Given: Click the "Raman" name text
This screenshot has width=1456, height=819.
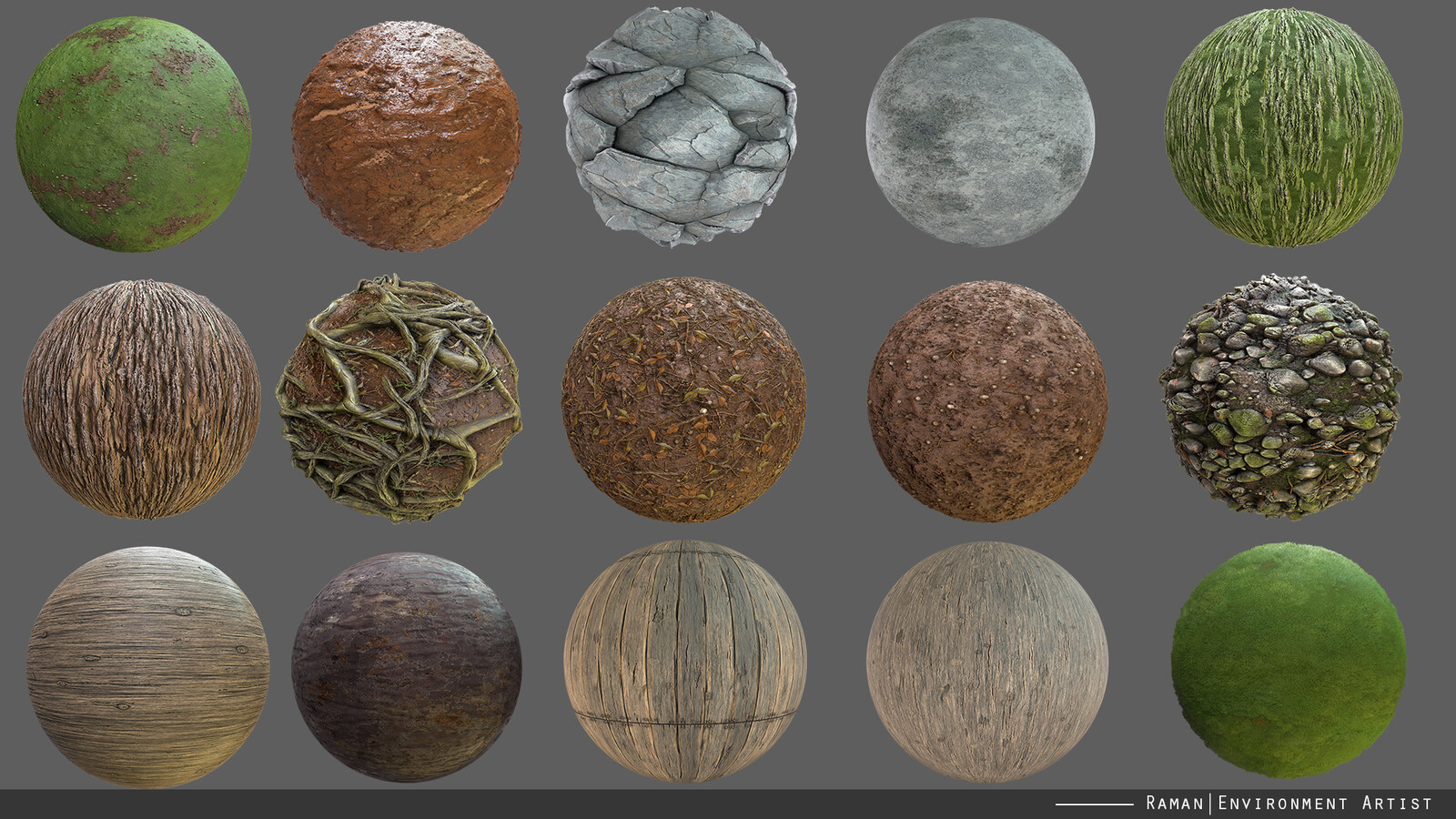Looking at the screenshot, I should [1175, 803].
